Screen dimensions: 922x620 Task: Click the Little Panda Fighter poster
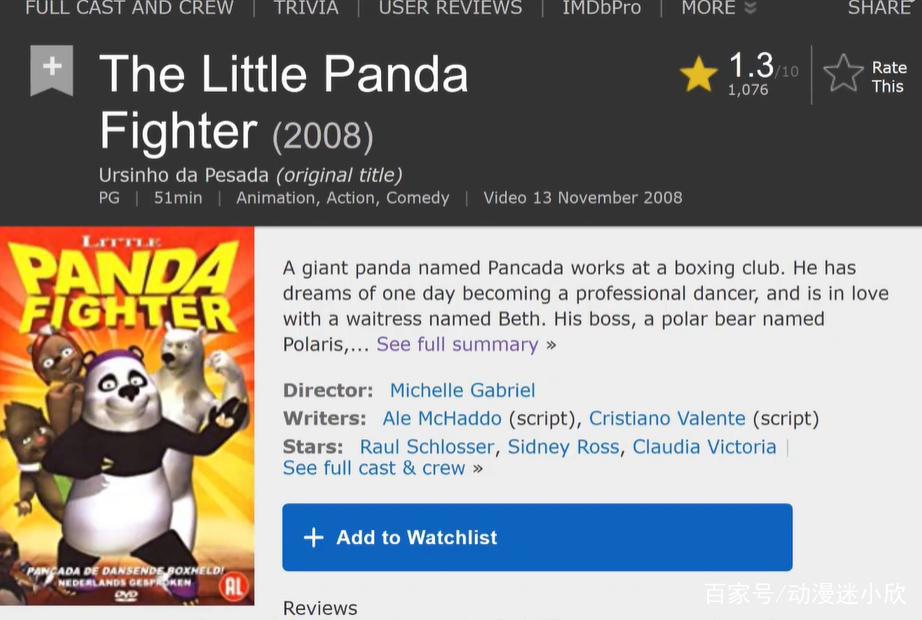coord(127,416)
